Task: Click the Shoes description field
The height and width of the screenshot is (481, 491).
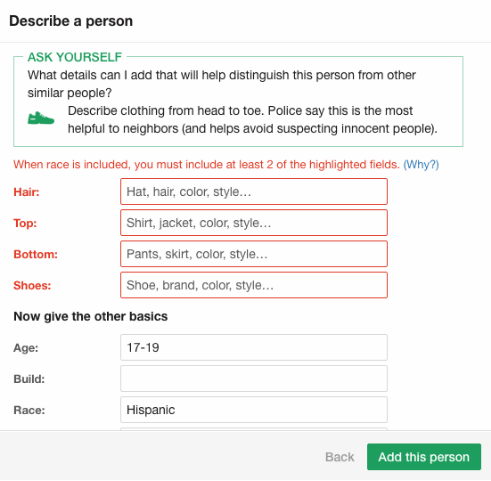Action: pos(254,285)
